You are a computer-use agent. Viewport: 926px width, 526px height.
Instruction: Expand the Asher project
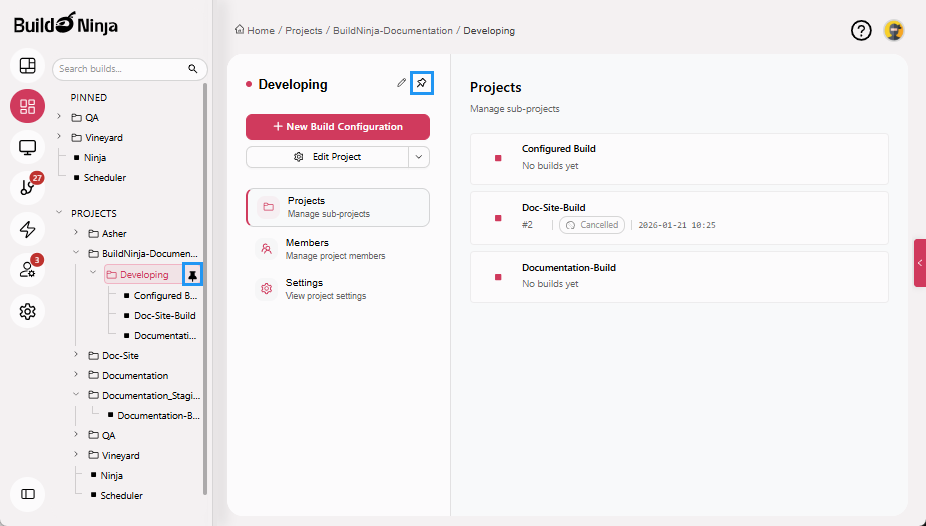[76, 233]
